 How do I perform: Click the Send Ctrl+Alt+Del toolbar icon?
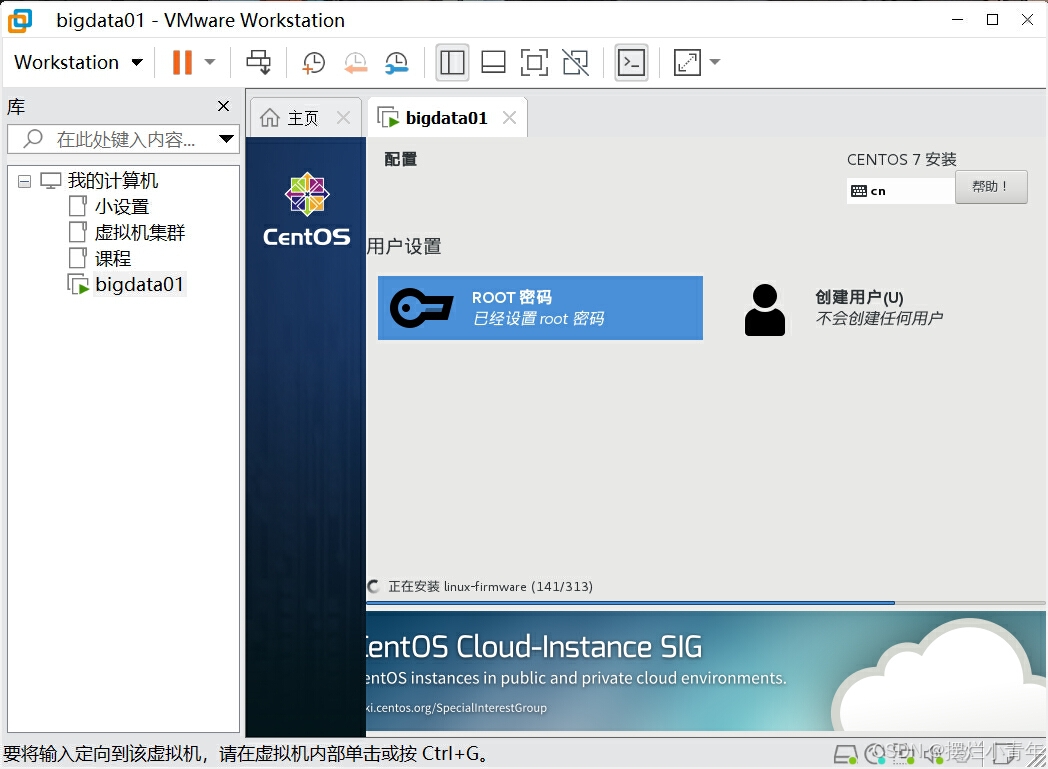click(x=259, y=62)
